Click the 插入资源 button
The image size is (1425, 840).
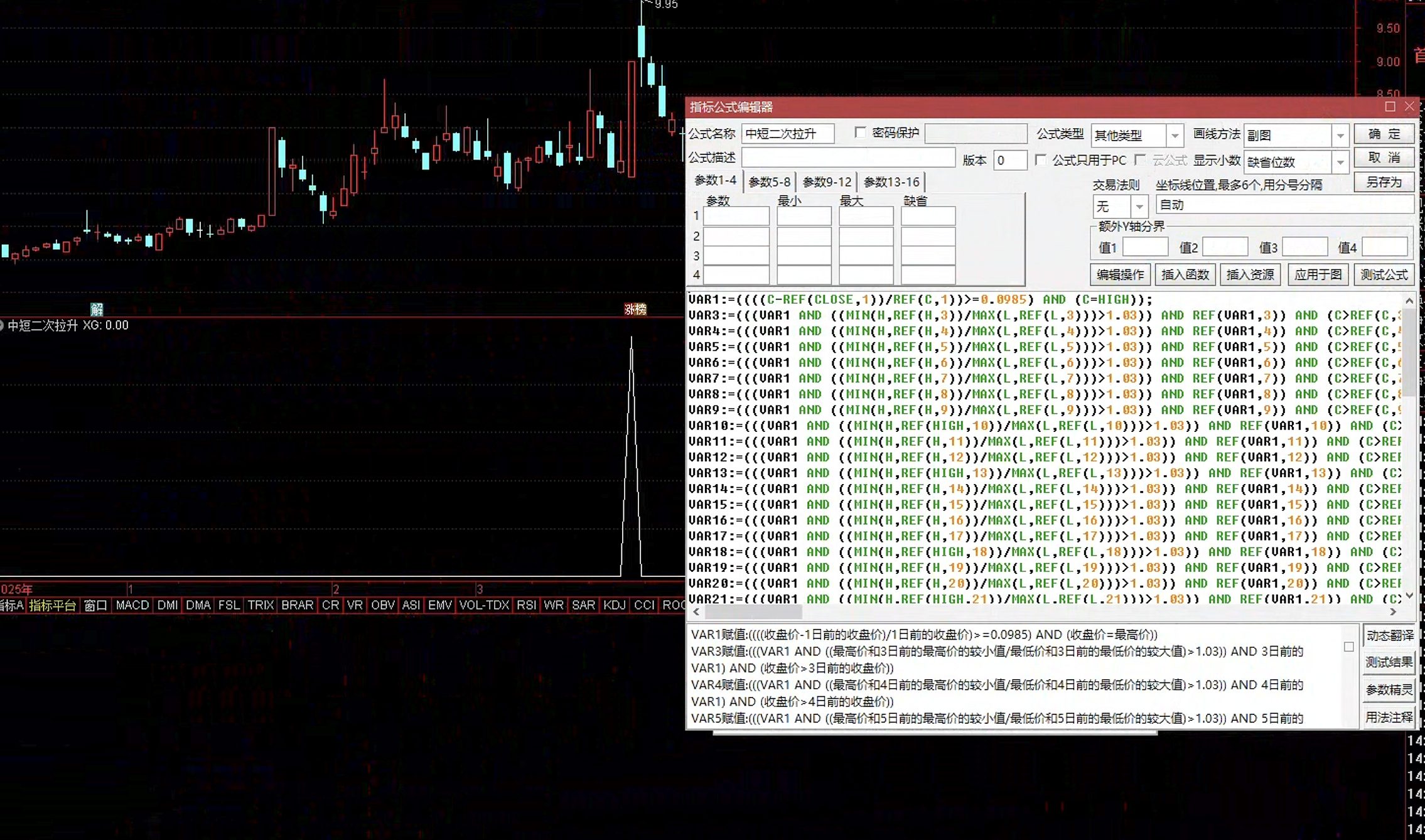point(1250,275)
